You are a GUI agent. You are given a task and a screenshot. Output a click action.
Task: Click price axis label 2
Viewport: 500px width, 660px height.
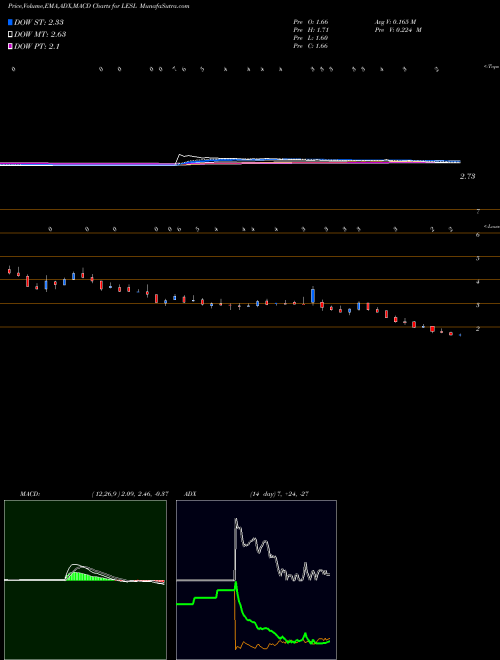click(478, 329)
